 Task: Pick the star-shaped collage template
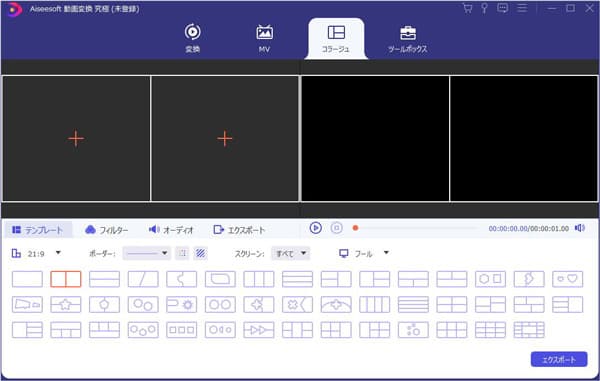(x=66, y=305)
